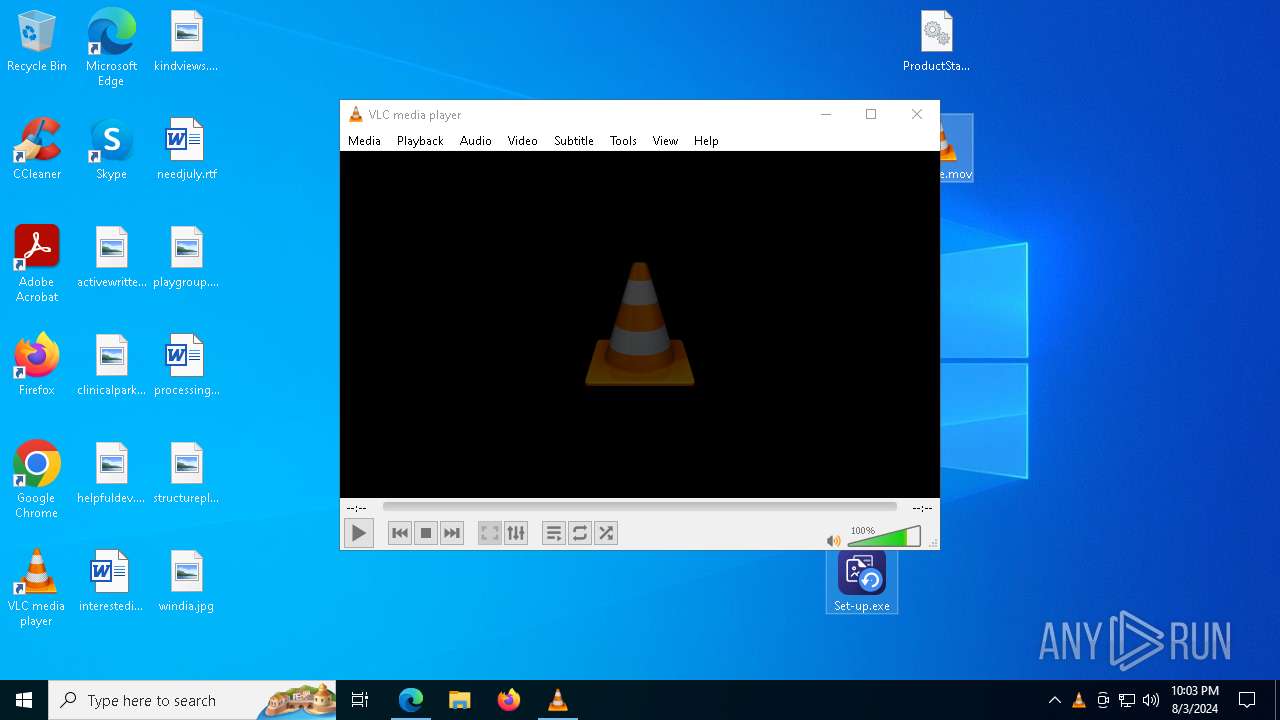The image size is (1280, 720).
Task: Open system volume tray icon
Action: 1151,700
